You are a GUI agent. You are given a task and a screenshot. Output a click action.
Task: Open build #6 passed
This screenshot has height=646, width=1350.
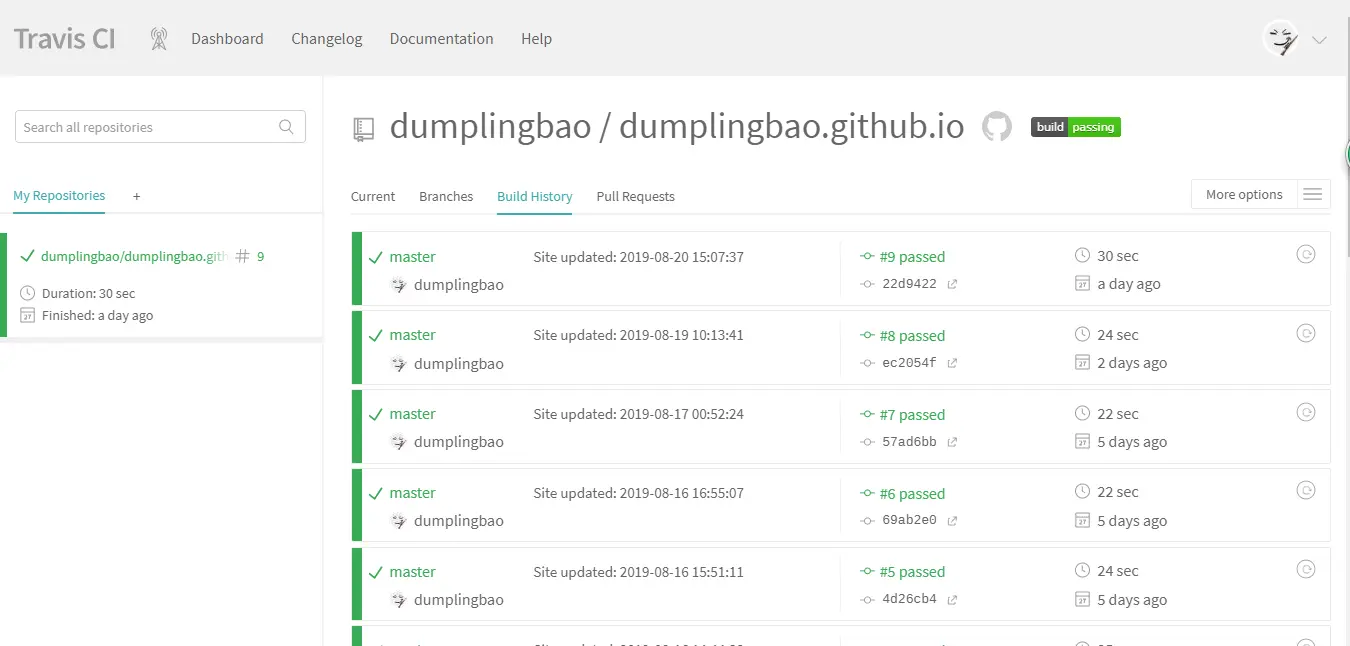(912, 494)
